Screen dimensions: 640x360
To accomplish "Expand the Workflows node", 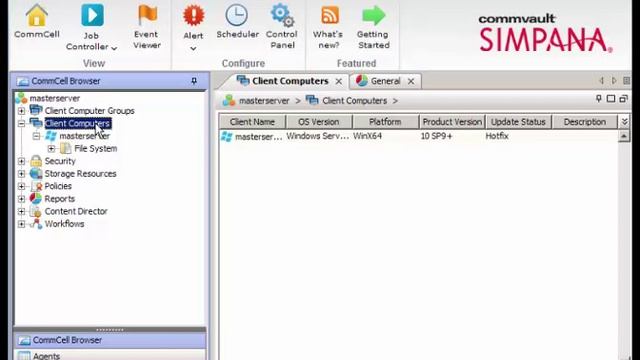I will [21, 224].
